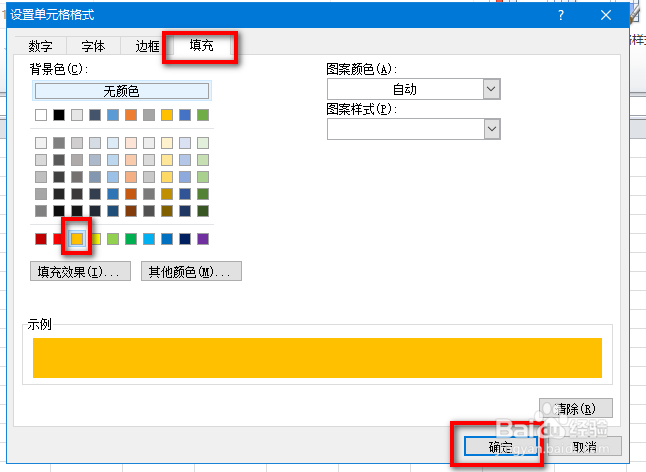Screen dimensions: 646x472
Task: Select the gold swatch in top theme row
Action: (167, 115)
